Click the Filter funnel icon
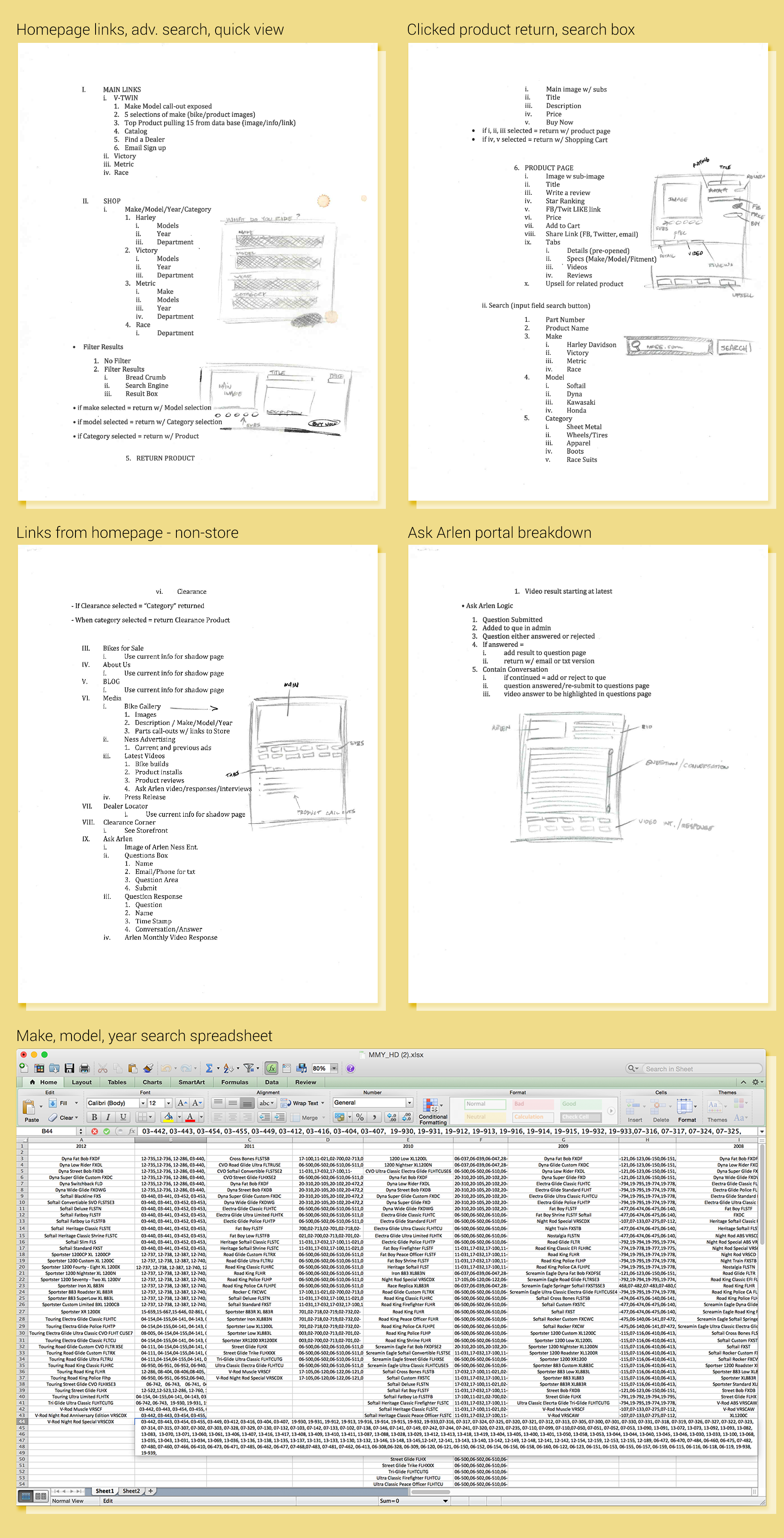 click(249, 1068)
